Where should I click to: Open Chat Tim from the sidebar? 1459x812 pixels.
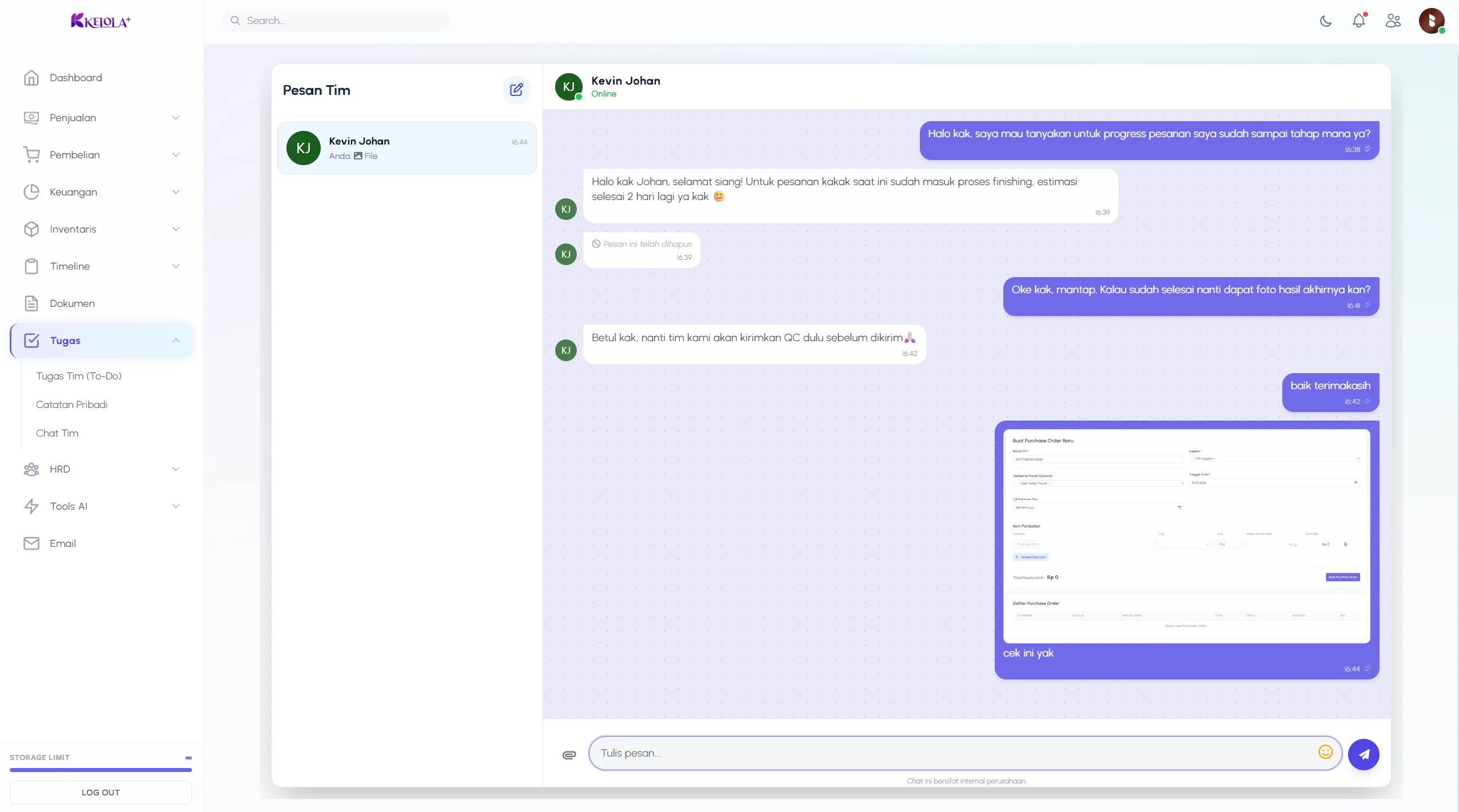(x=57, y=433)
